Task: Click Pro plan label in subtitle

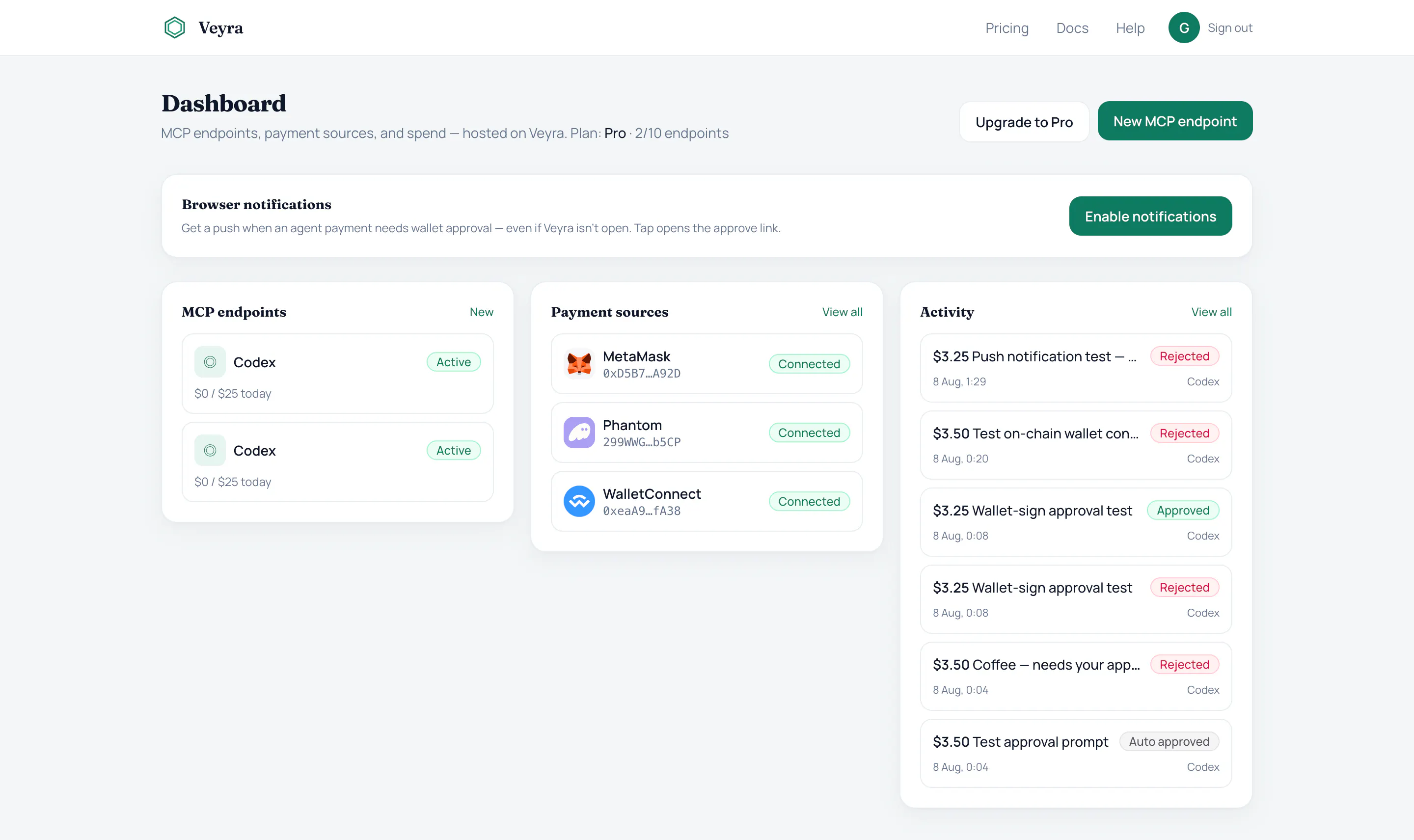Action: 615,133
